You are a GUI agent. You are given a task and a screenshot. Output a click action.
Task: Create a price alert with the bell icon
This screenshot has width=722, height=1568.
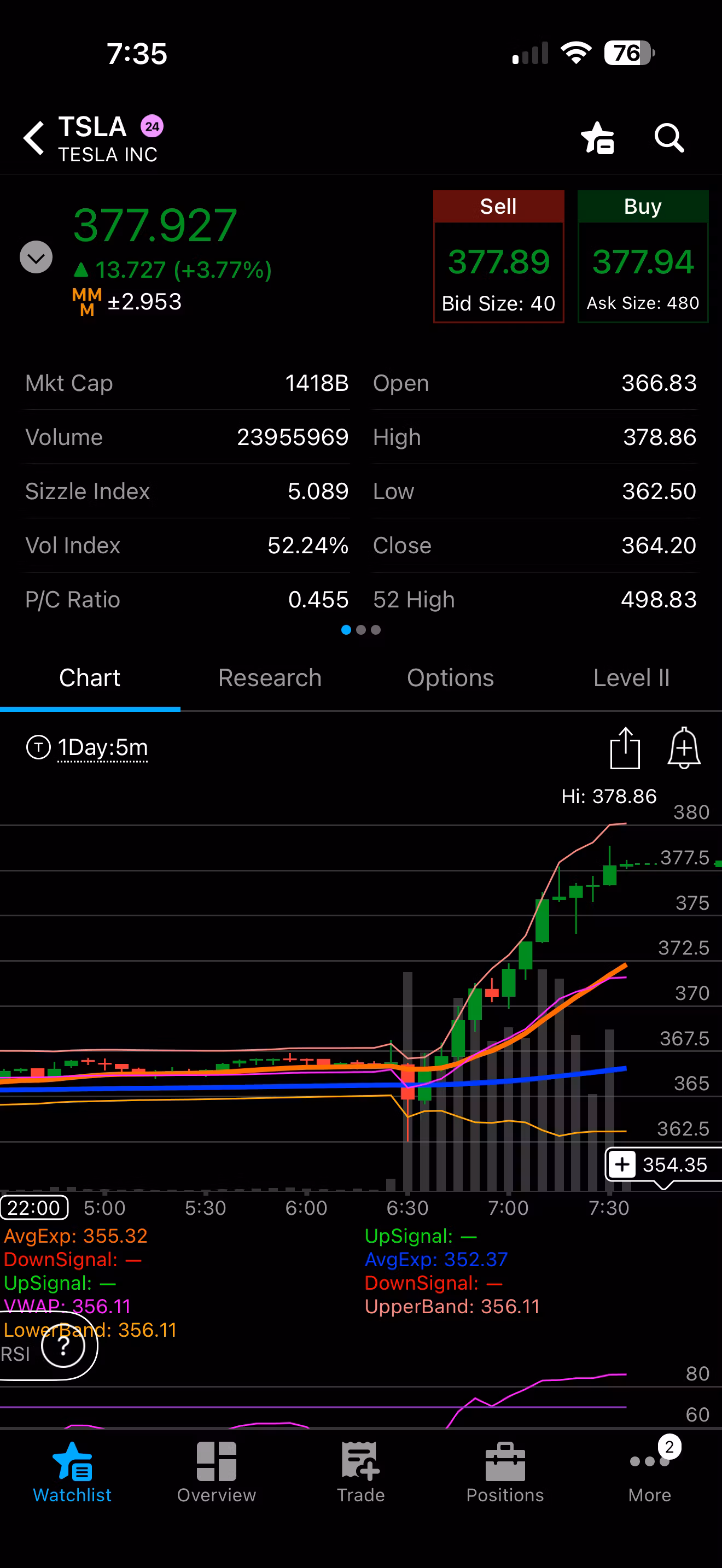pyautogui.click(x=684, y=747)
